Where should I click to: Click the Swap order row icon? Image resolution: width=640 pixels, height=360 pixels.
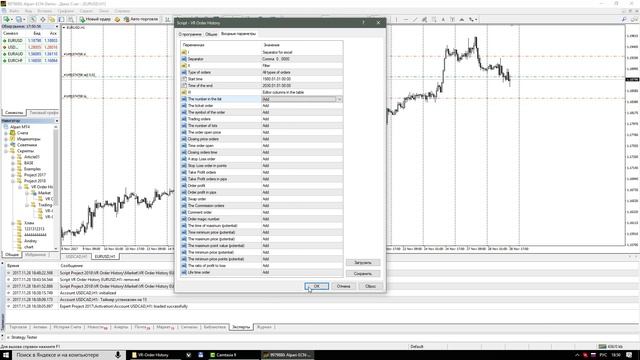coord(184,199)
